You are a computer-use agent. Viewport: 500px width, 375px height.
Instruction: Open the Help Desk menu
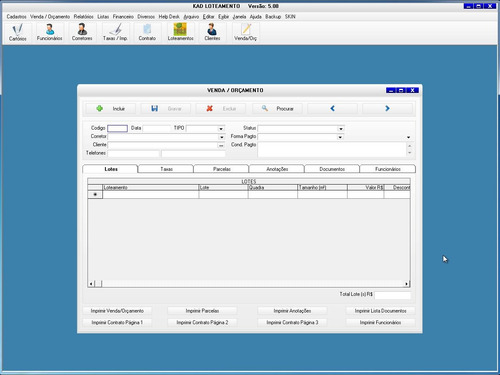(169, 17)
